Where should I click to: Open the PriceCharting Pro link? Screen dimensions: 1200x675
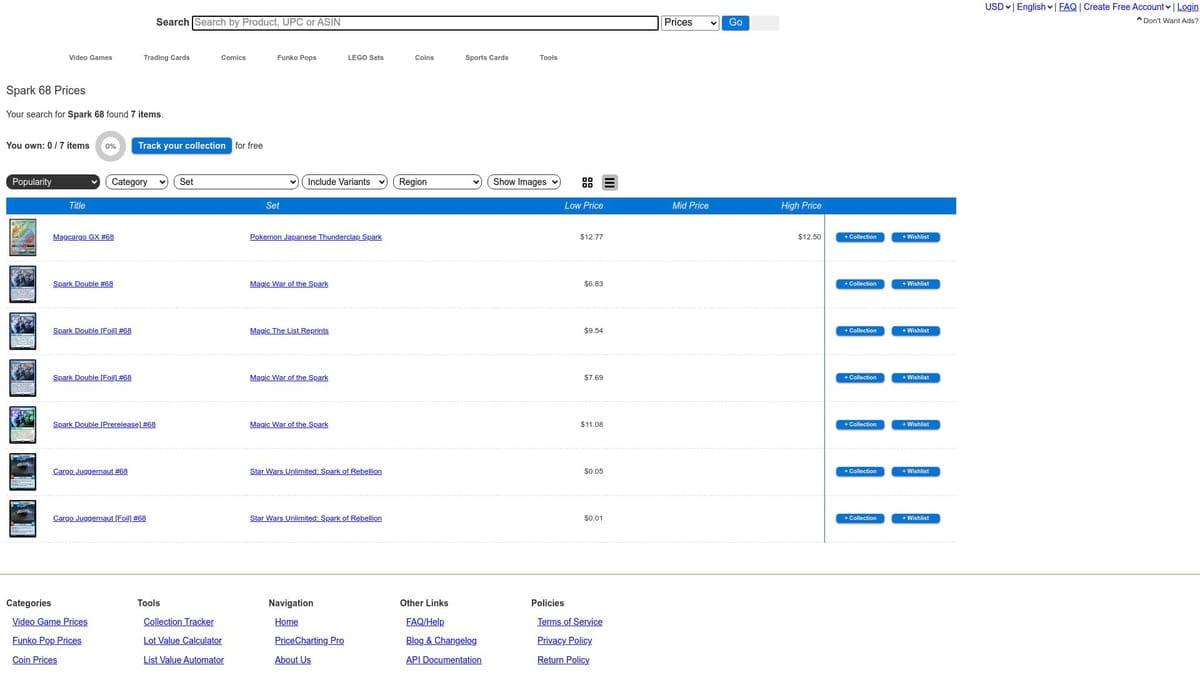point(309,641)
